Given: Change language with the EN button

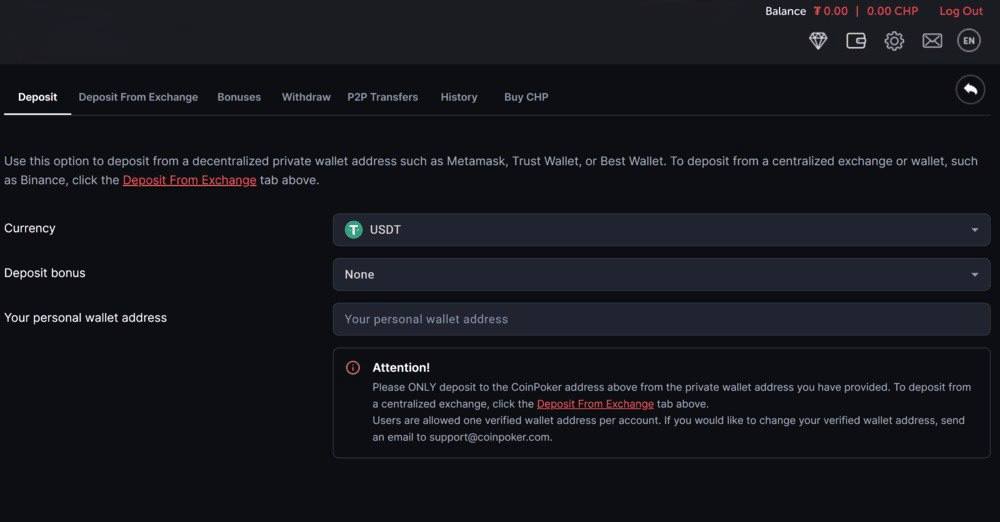Looking at the screenshot, I should point(969,41).
